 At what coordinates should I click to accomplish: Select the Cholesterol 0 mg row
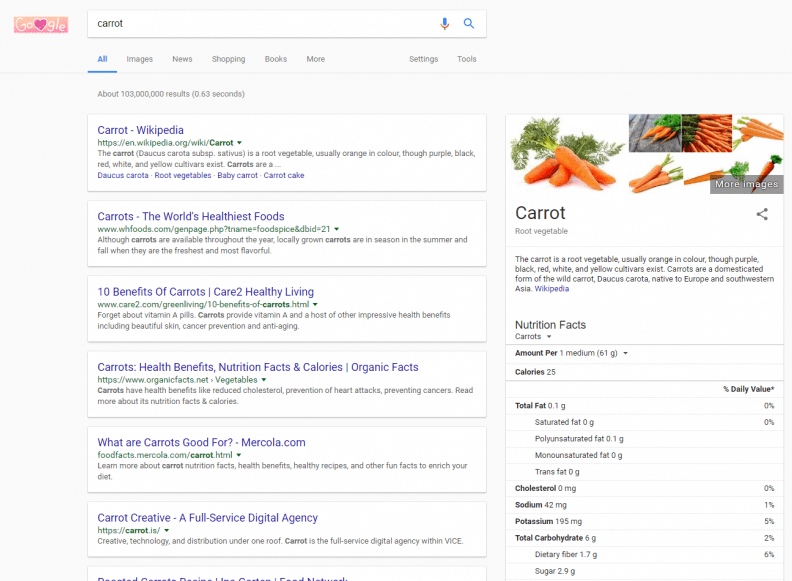645,488
